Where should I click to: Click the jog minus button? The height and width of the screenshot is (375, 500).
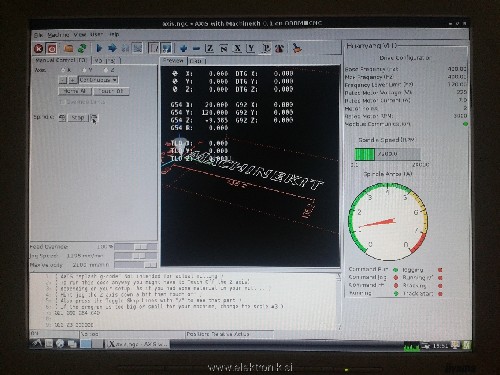(x=63, y=80)
